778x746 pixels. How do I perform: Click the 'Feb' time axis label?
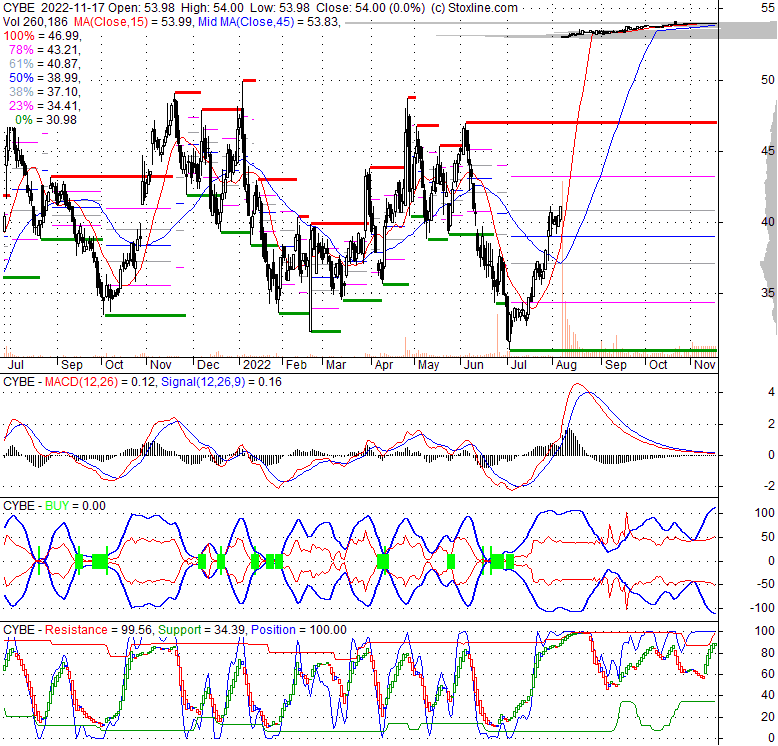tap(296, 365)
